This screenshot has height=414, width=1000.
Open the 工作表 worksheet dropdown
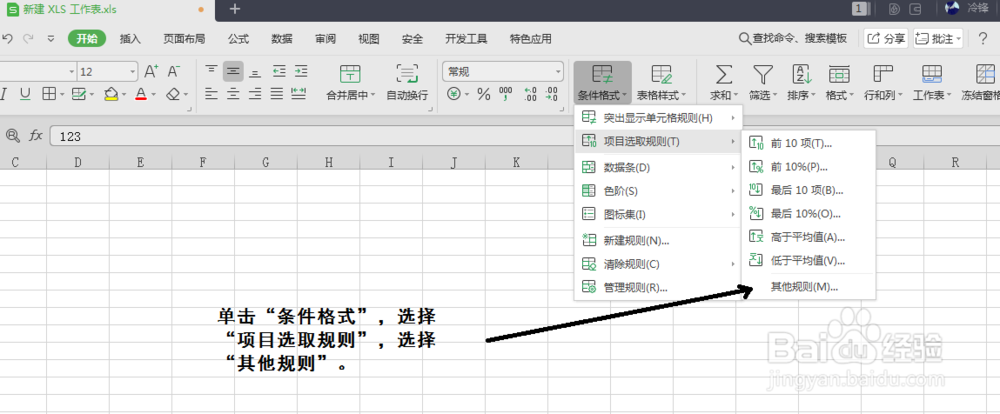pyautogui.click(x=932, y=82)
